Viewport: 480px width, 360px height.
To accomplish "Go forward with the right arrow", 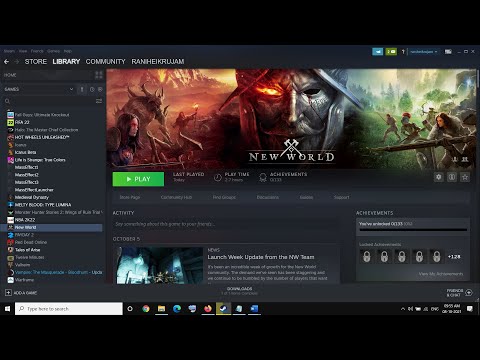I will [17, 62].
